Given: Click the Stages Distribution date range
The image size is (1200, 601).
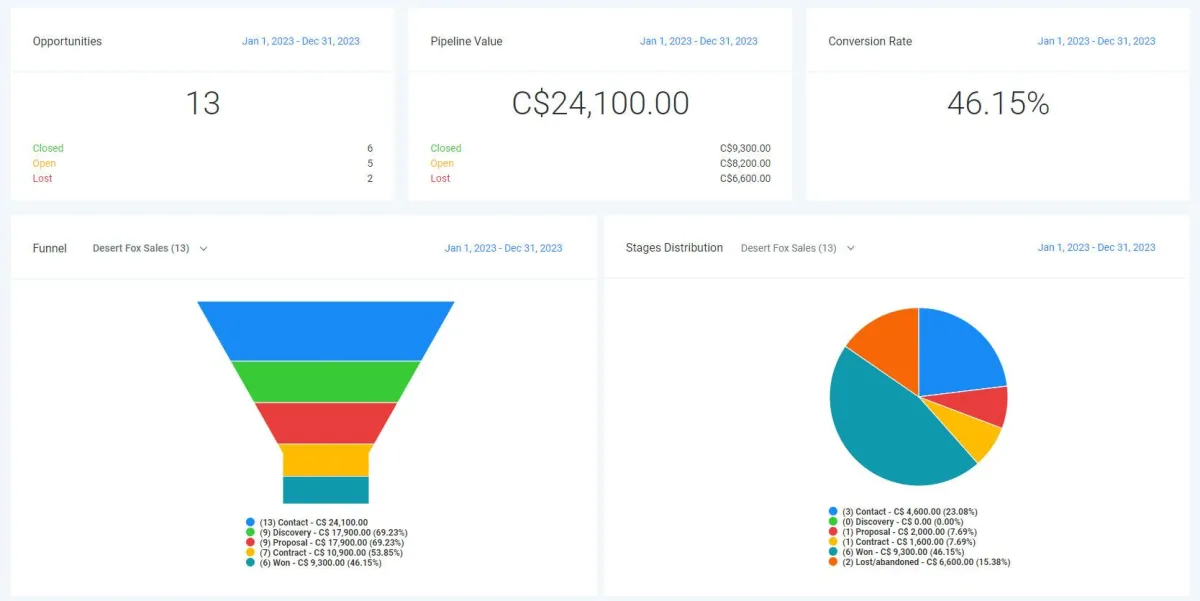Looking at the screenshot, I should 1096,247.
